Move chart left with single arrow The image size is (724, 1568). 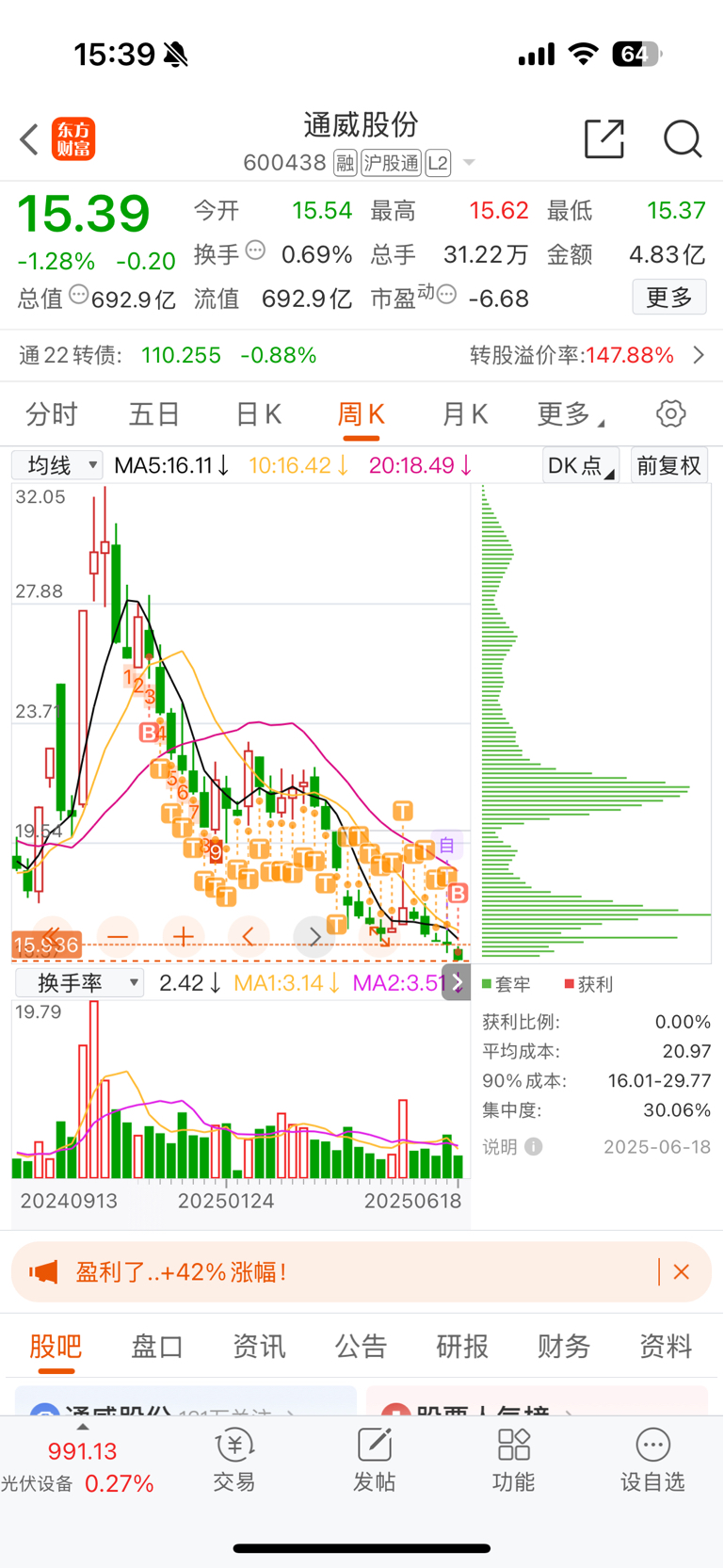click(x=249, y=936)
